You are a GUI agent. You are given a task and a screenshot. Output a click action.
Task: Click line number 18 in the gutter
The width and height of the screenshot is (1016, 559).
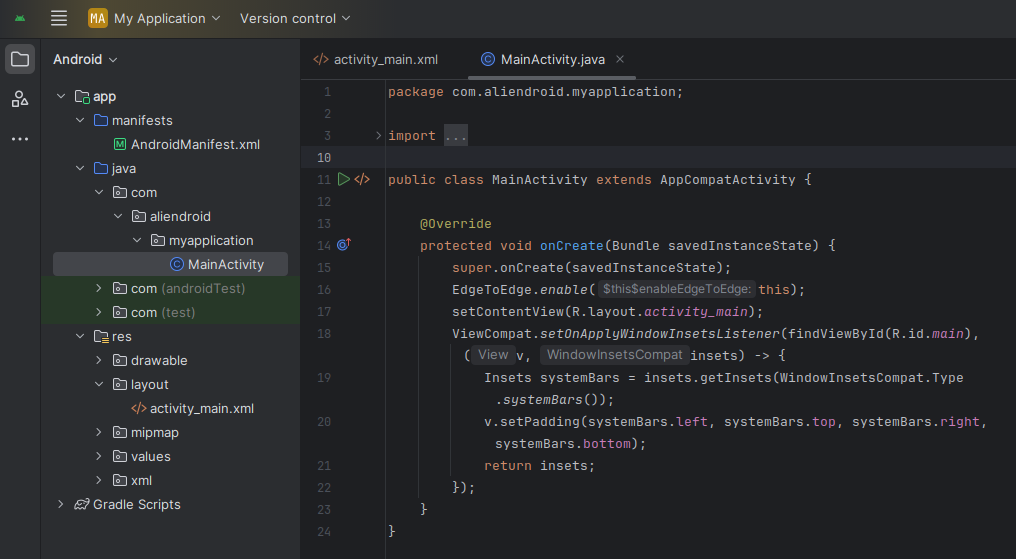coord(324,334)
